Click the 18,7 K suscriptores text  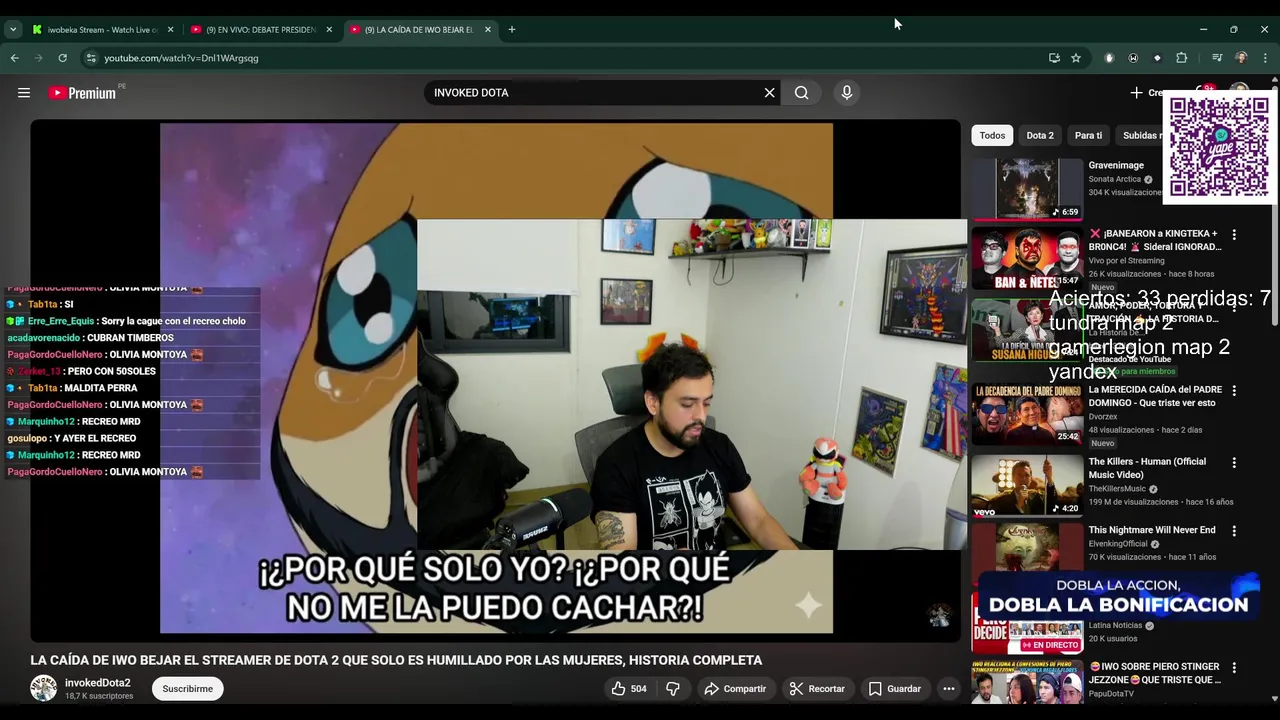click(99, 696)
